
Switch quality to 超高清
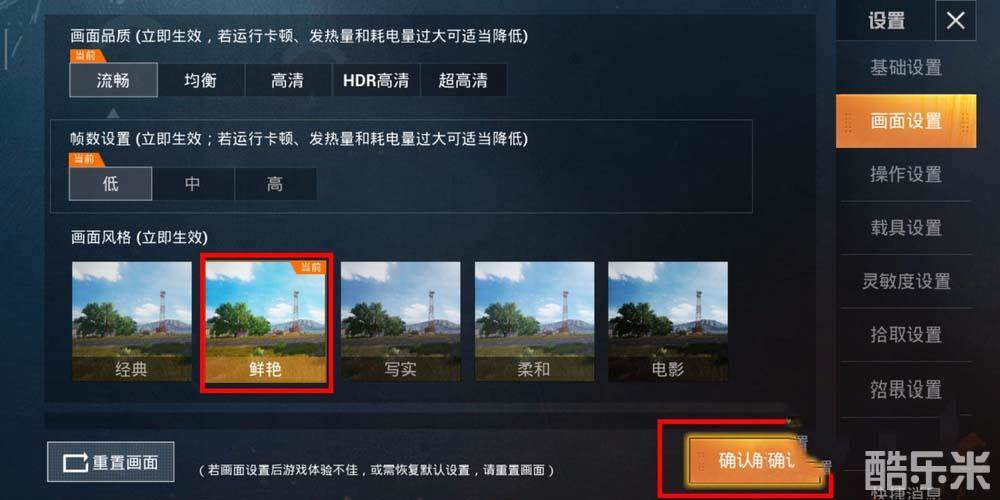(x=463, y=80)
